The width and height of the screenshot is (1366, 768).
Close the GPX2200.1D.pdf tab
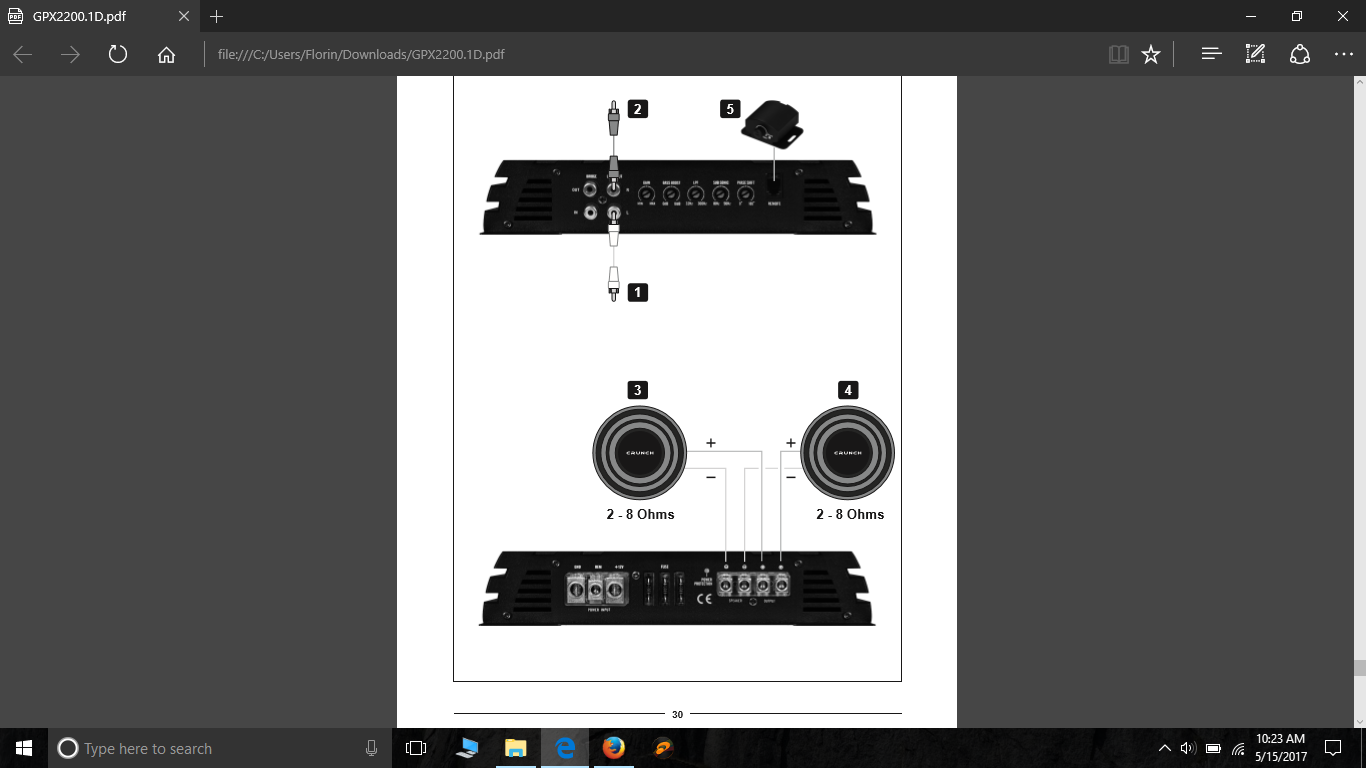[x=184, y=17]
